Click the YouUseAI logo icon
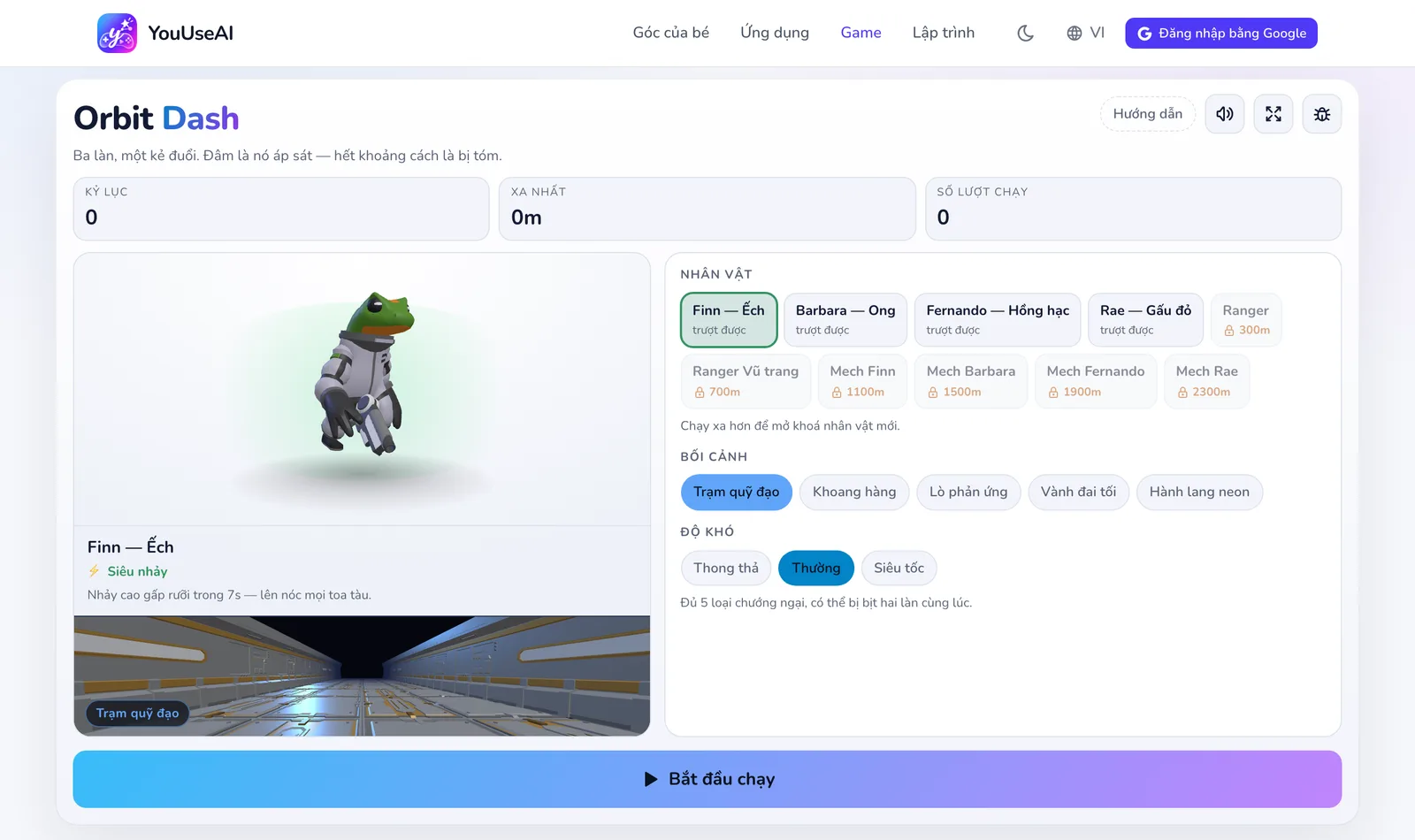The height and width of the screenshot is (840, 1415). [x=117, y=33]
